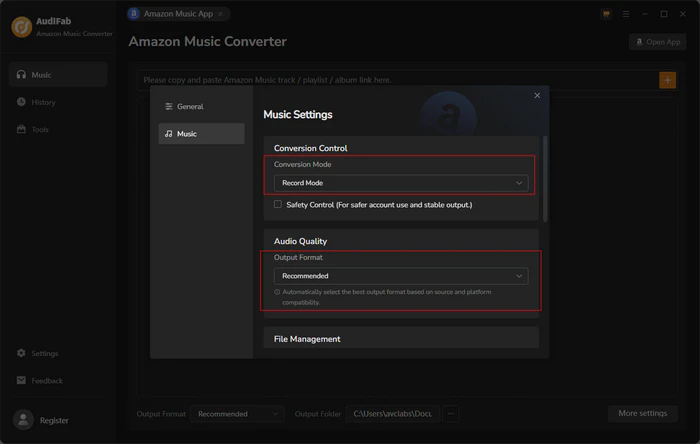Click the toolbox Tools icon
Viewport: 700px width, 444px height.
click(21, 129)
